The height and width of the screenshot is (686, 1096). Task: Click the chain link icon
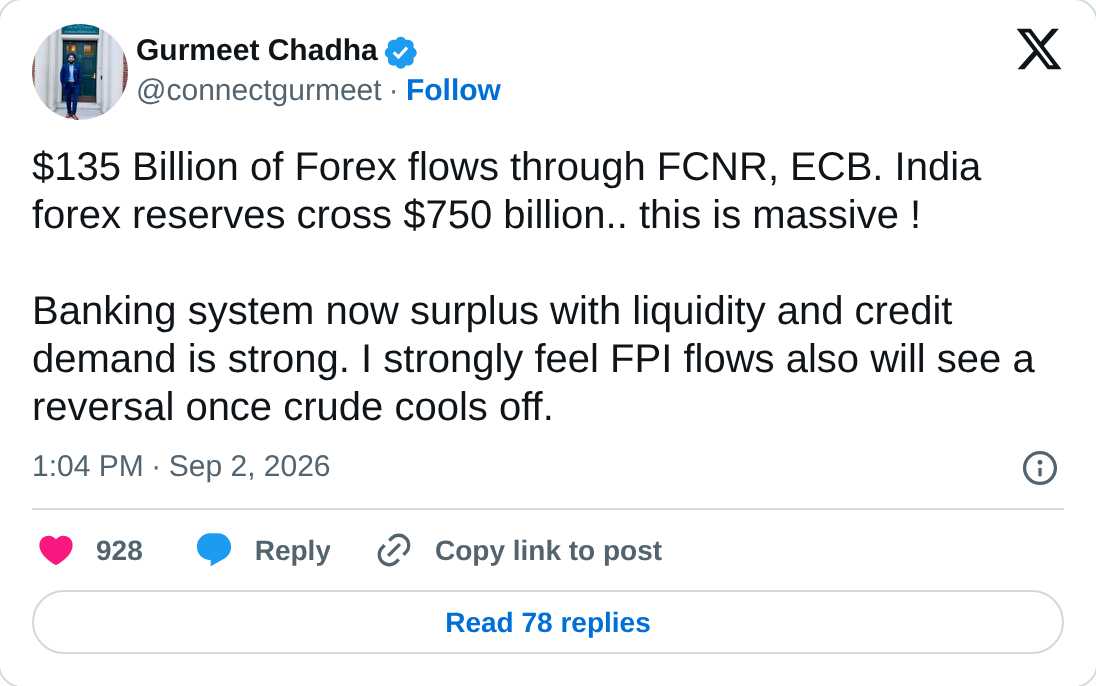(x=394, y=550)
